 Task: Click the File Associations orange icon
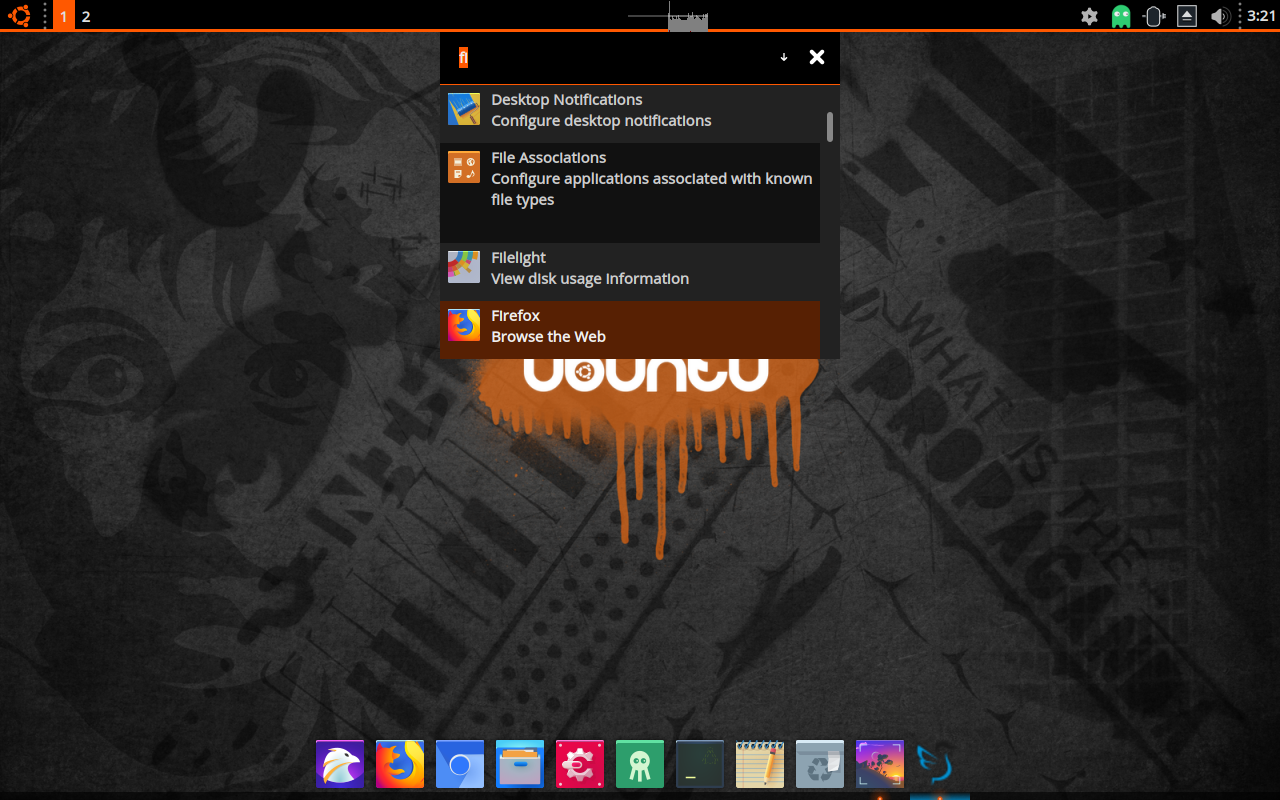pyautogui.click(x=464, y=167)
